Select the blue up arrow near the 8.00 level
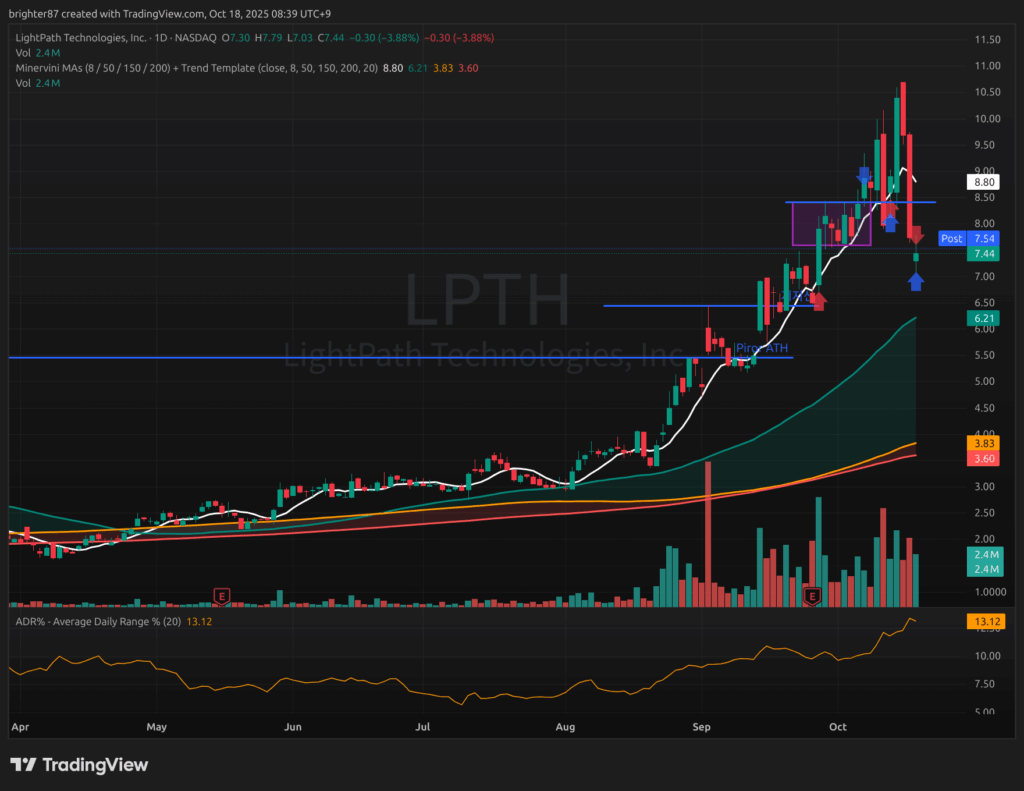 pyautogui.click(x=889, y=222)
